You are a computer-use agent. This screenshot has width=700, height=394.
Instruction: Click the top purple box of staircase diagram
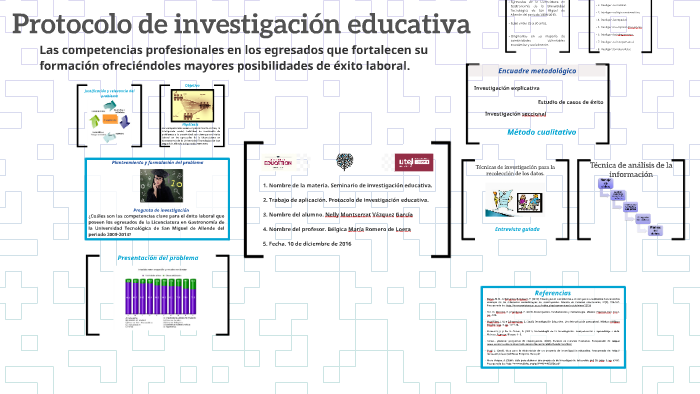coord(605,183)
